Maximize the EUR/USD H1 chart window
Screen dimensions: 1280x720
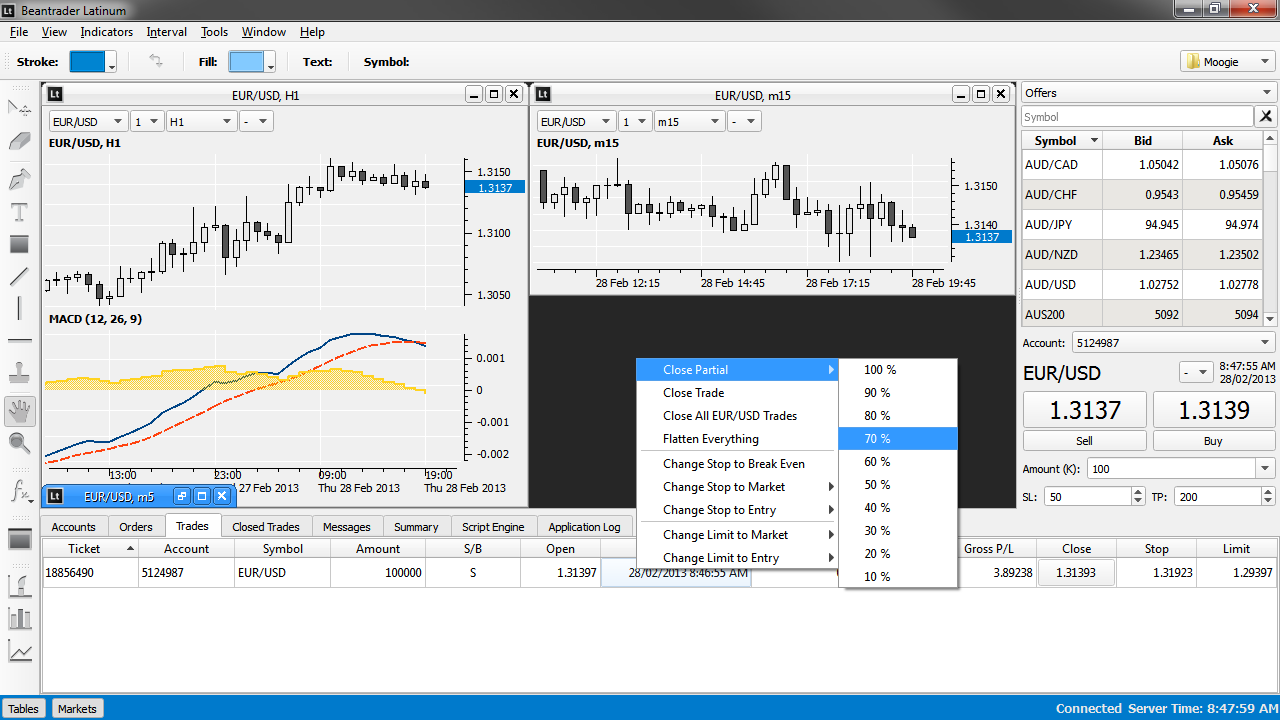click(494, 94)
